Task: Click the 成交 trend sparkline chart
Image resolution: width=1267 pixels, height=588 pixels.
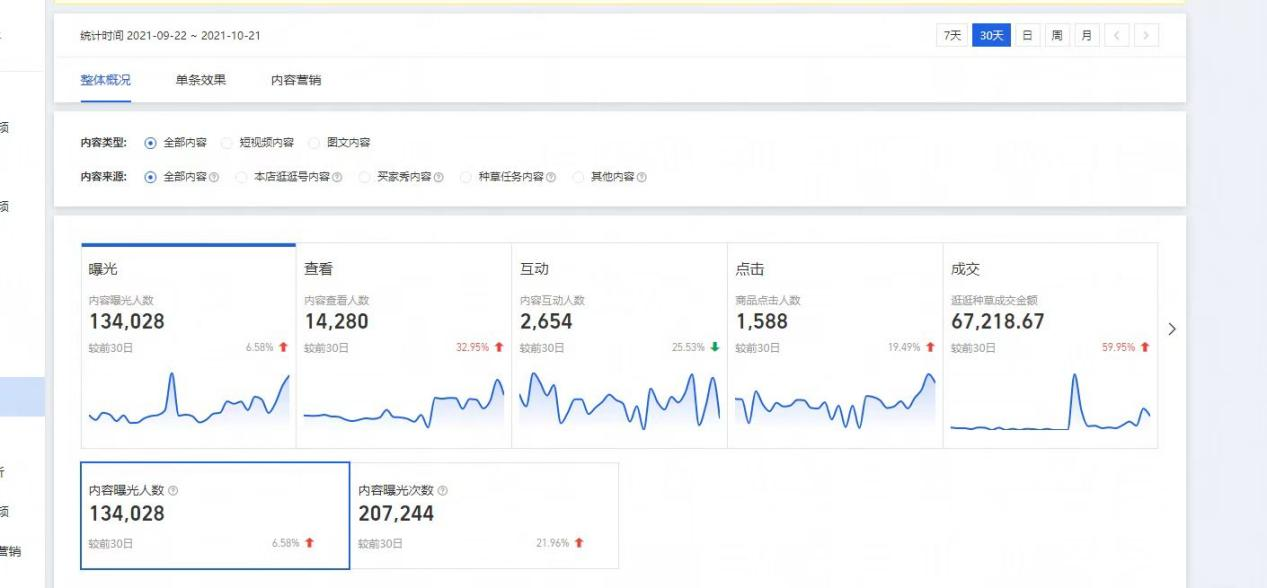Action: coord(1050,402)
